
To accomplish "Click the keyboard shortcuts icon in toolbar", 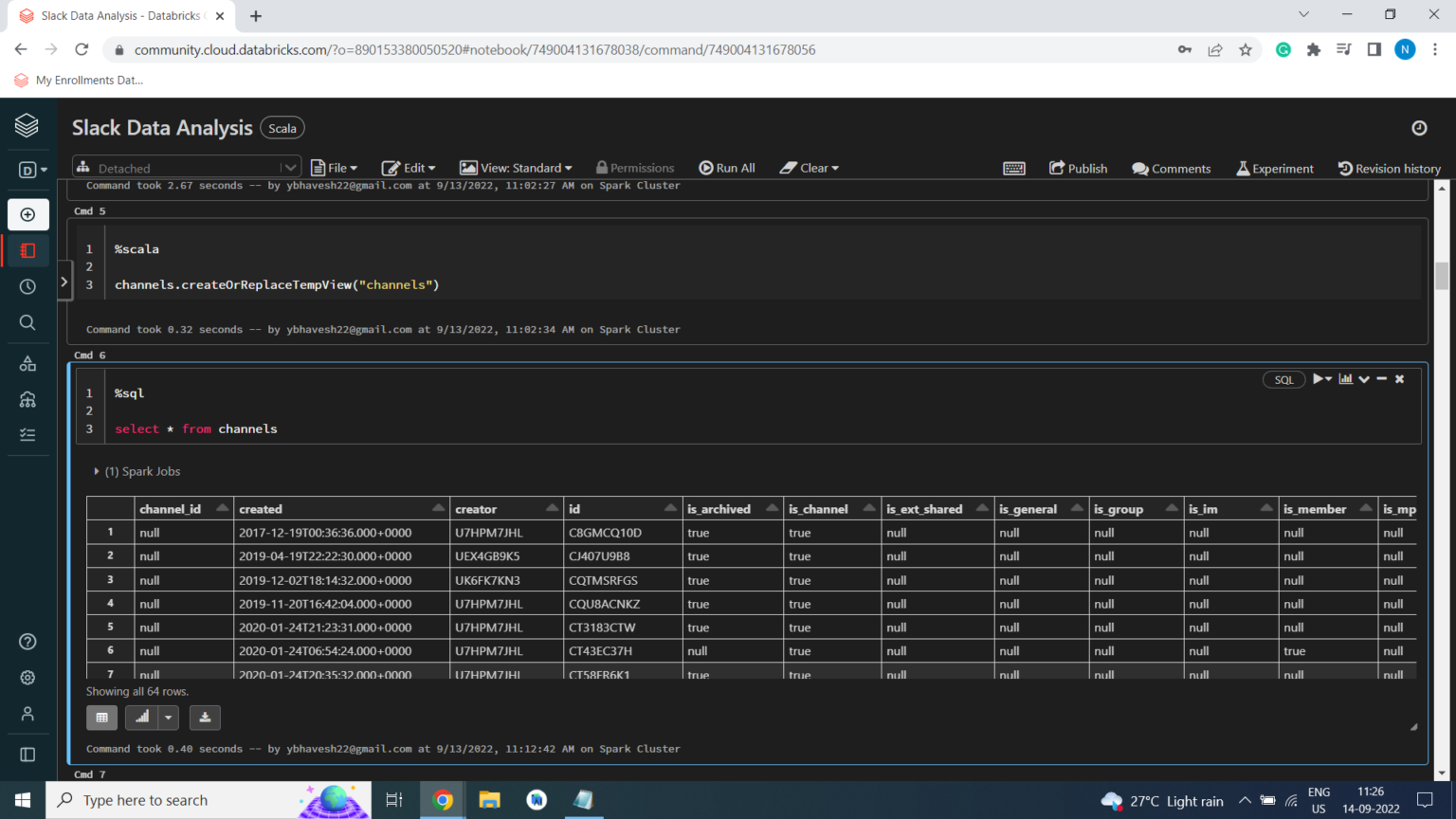I will (x=1013, y=168).
